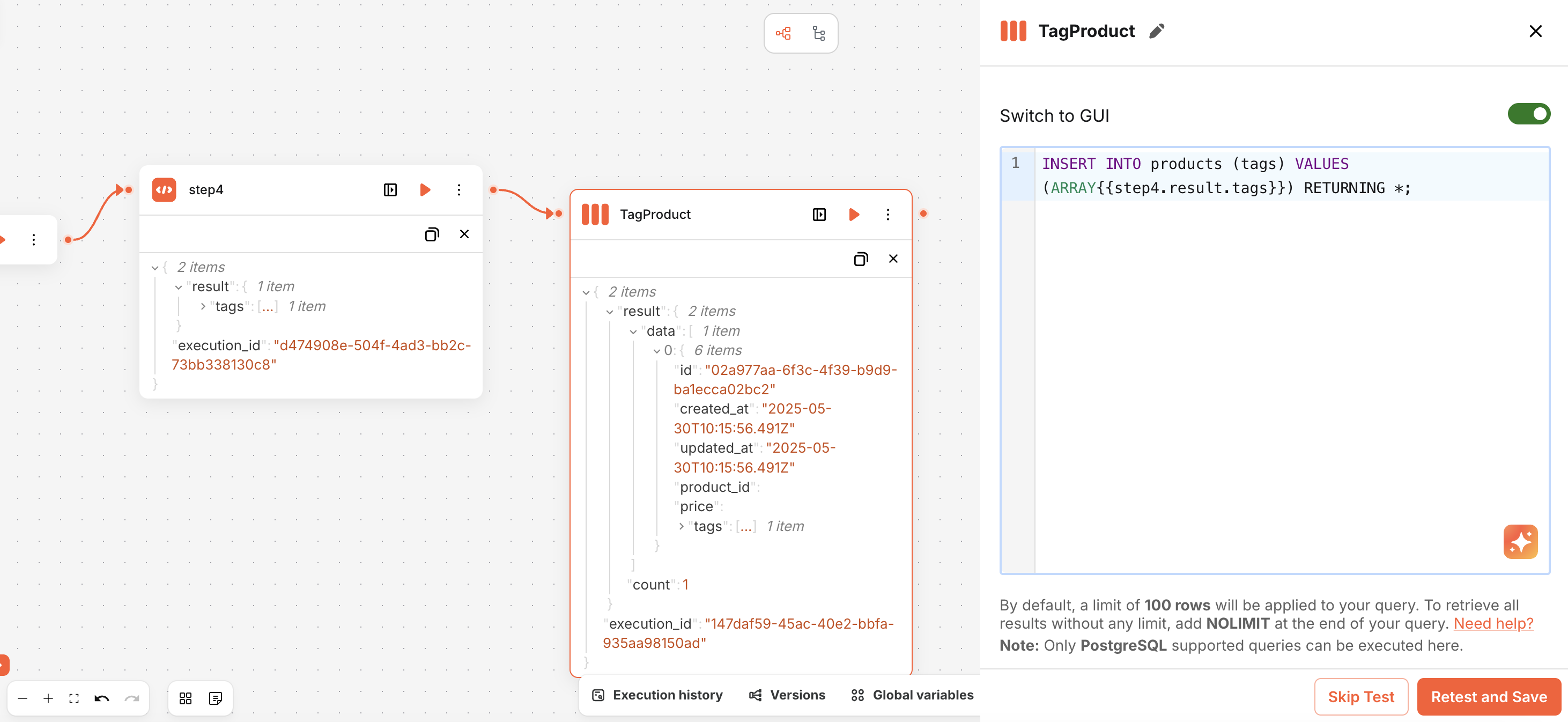Collapse TagProduct "data" array

[633, 332]
